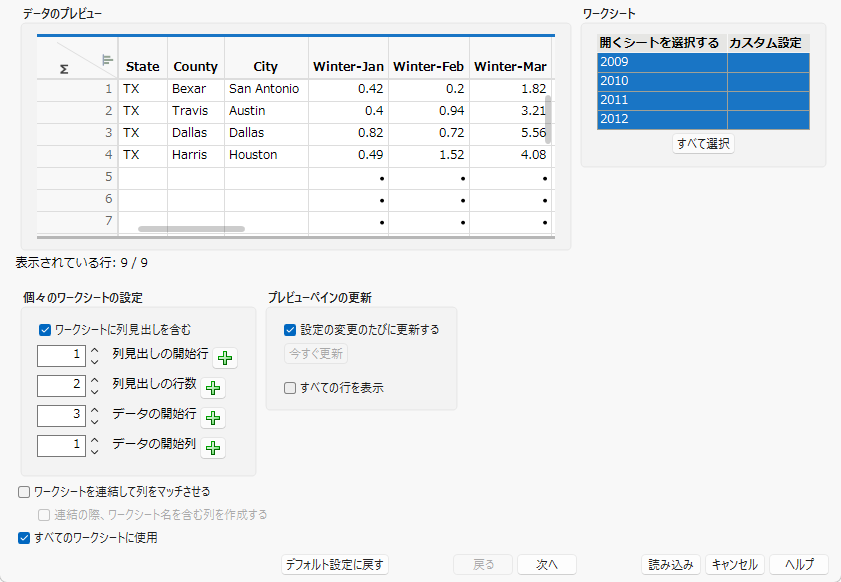Go to next step with 次へ

(547, 565)
